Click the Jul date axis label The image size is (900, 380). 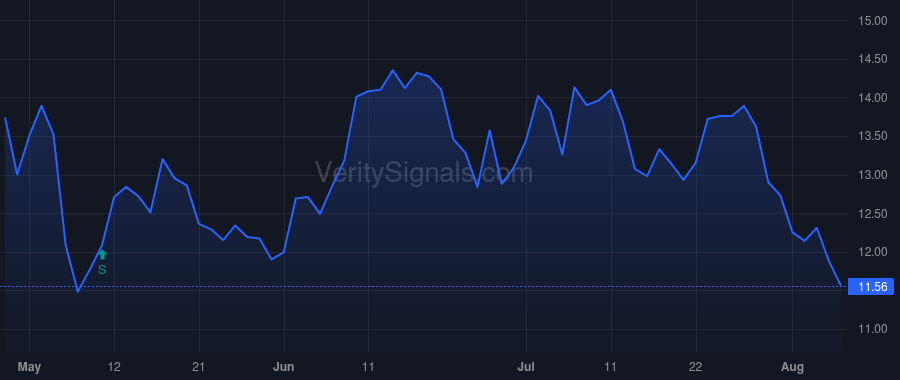[x=526, y=366]
